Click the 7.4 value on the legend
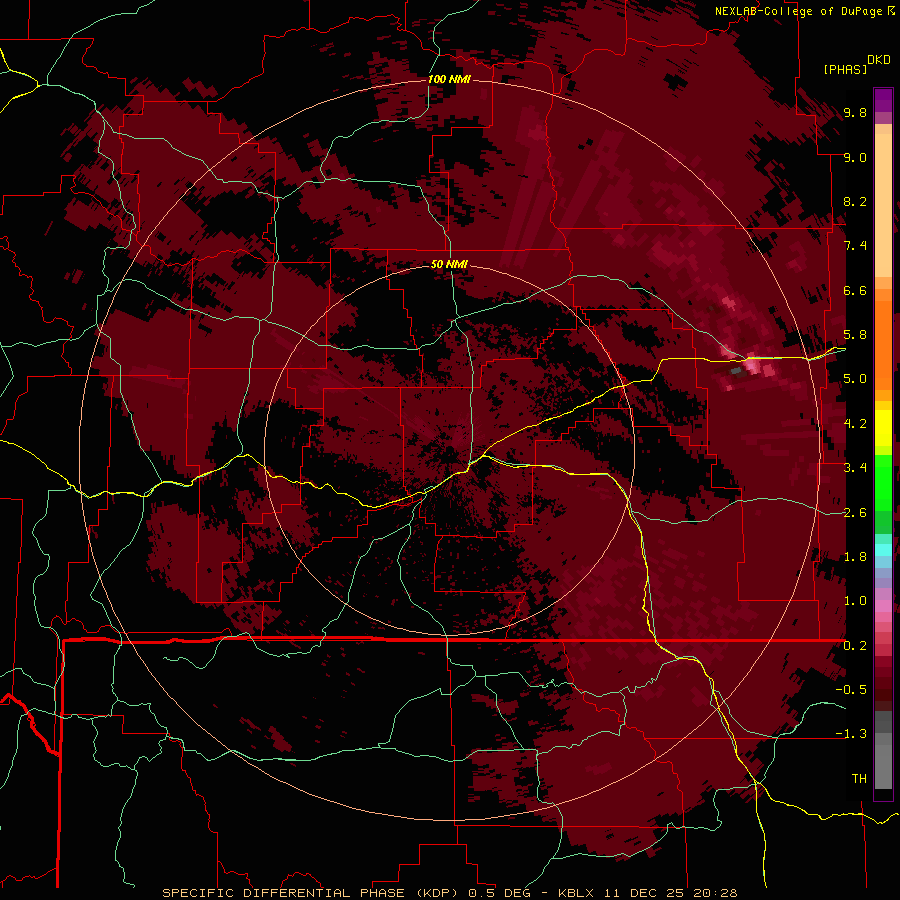Image resolution: width=900 pixels, height=900 pixels. 855,246
